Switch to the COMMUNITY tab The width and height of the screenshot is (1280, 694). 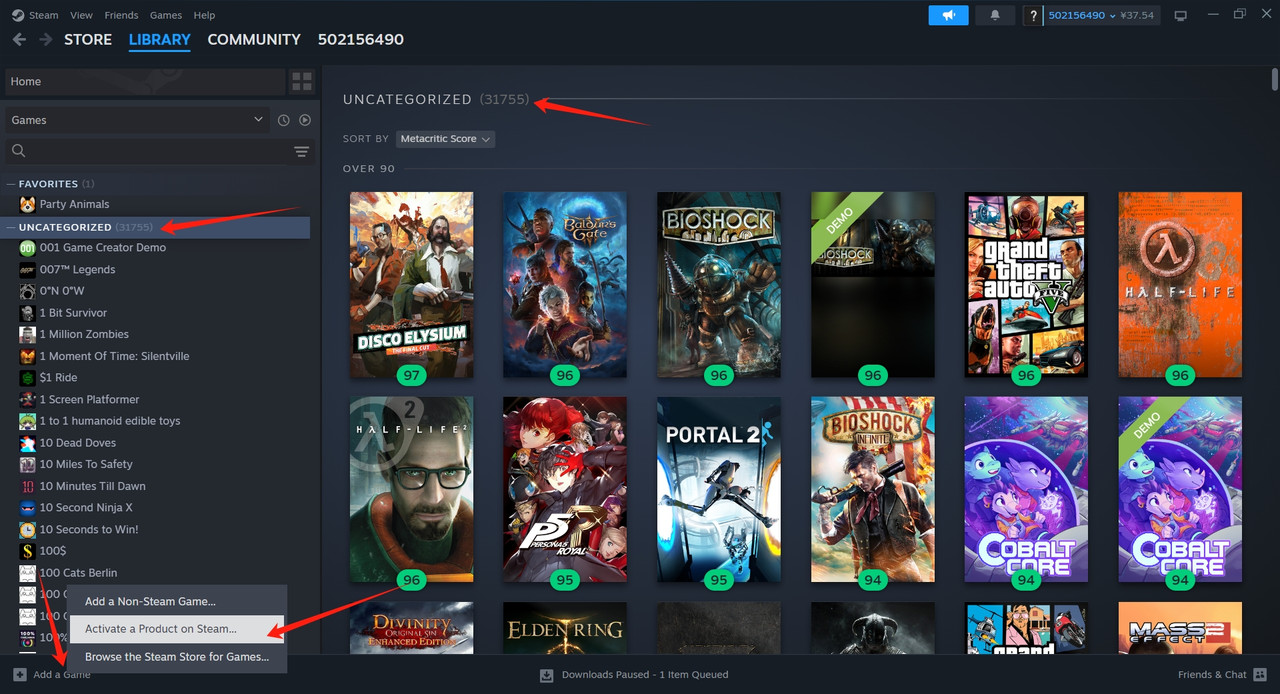254,39
